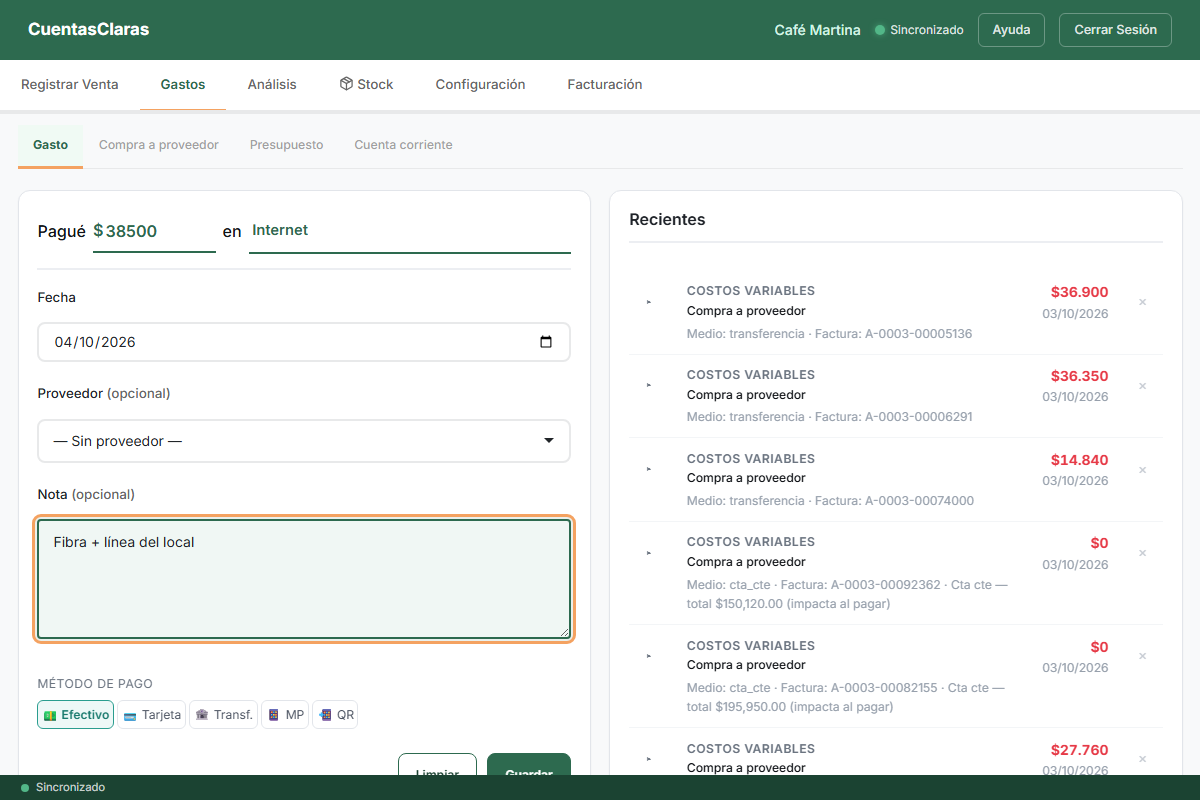Click the Recientes heading
This screenshot has width=1200, height=800.
pyautogui.click(x=667, y=220)
